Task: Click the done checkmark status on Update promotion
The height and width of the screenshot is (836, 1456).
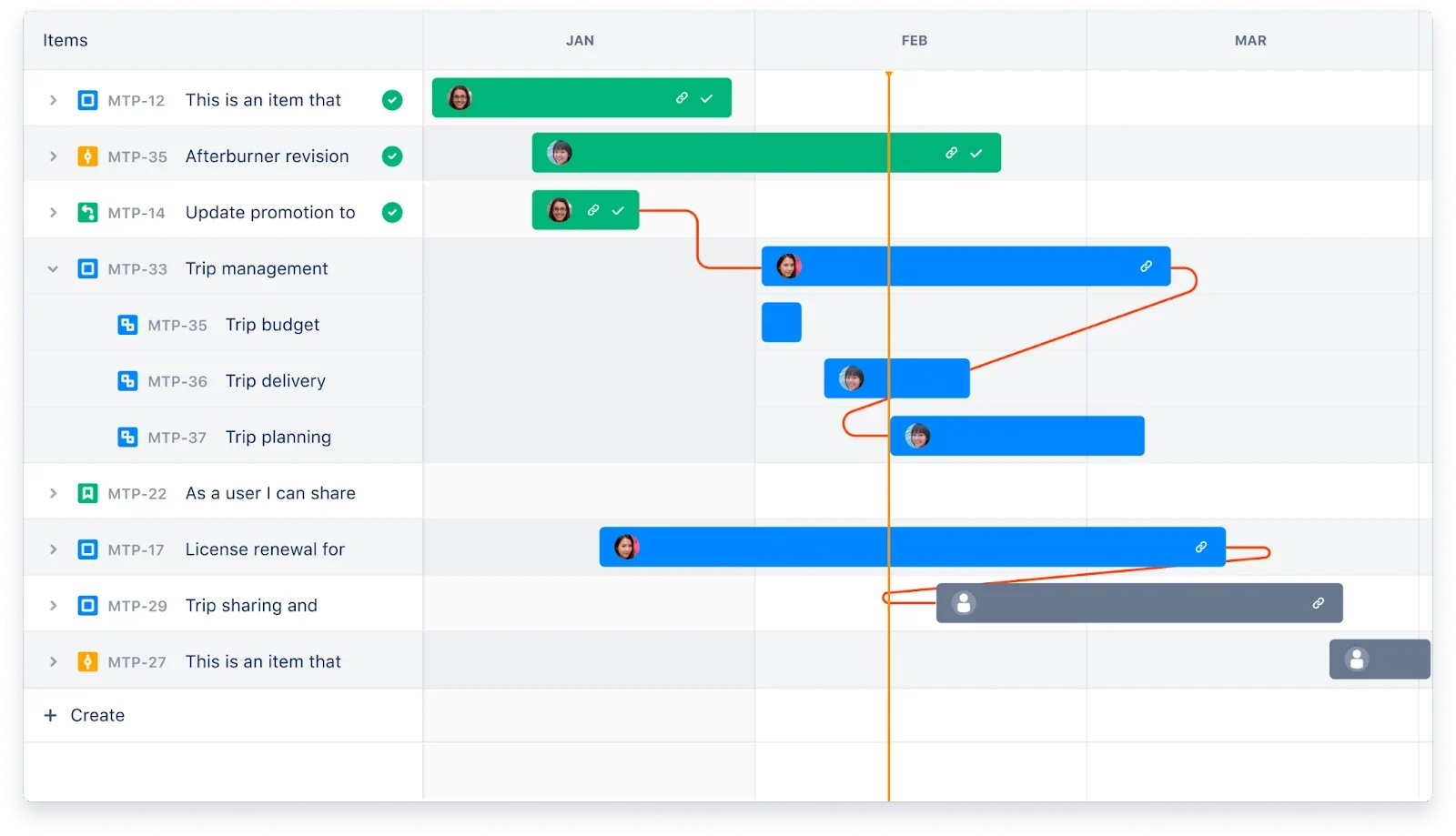Action: tap(392, 213)
